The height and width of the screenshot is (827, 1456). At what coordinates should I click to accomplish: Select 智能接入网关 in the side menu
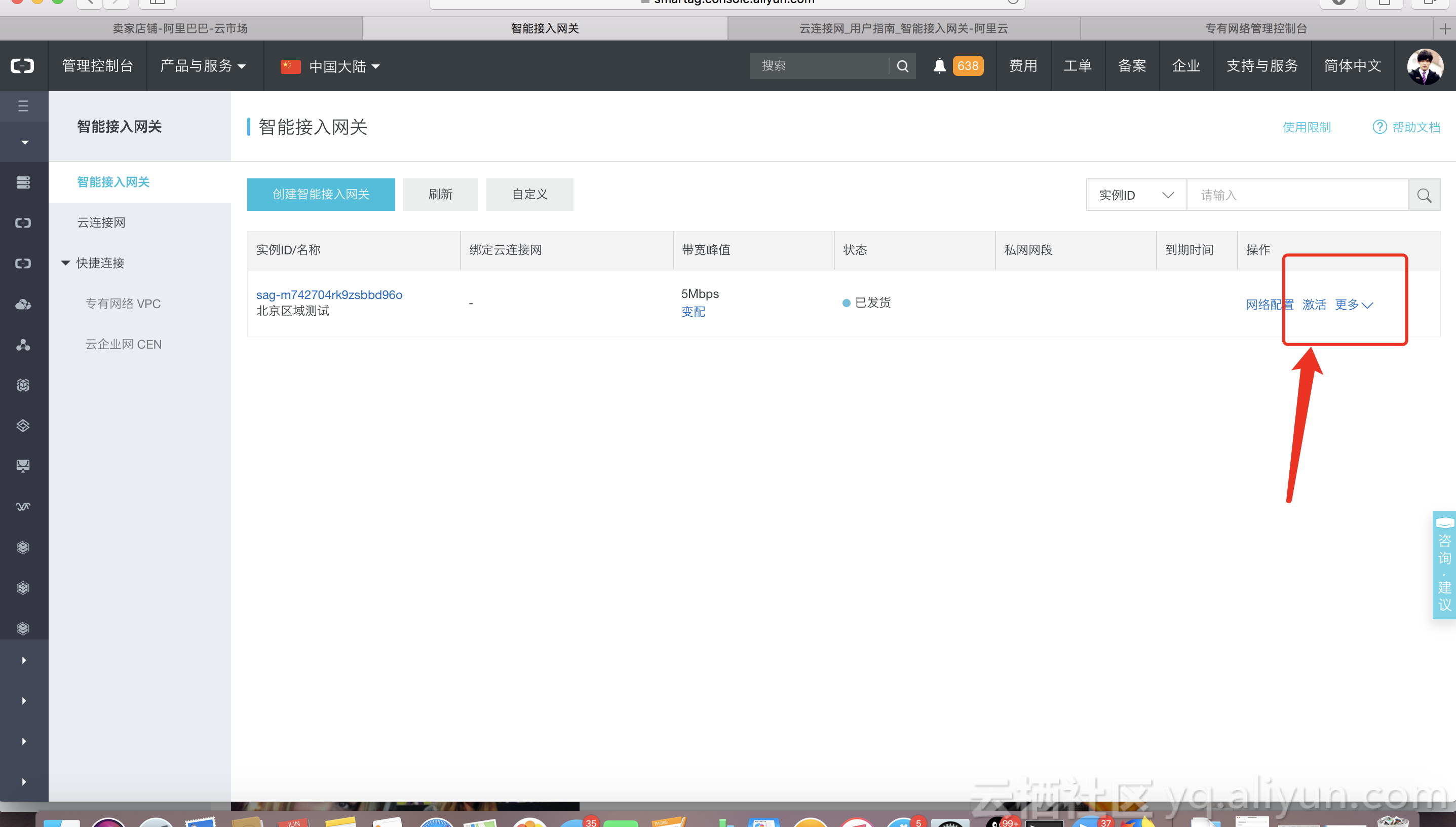tap(113, 182)
